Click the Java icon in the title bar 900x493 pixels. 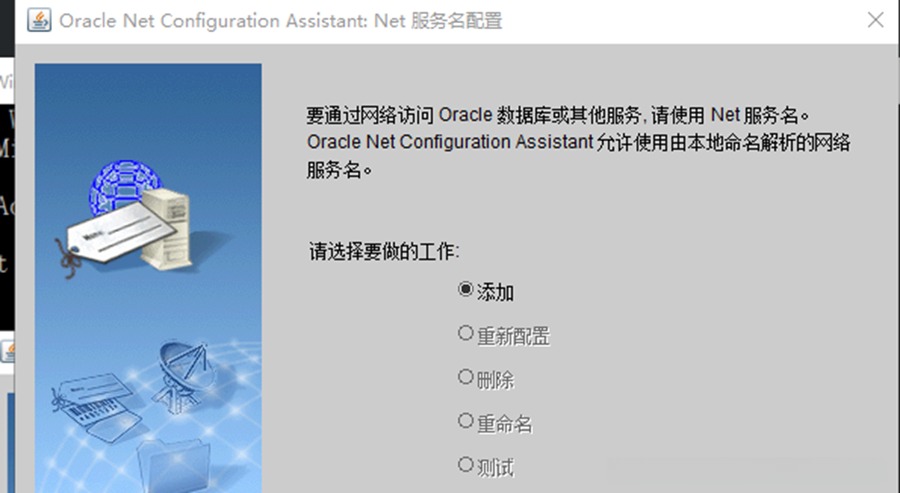[38, 20]
